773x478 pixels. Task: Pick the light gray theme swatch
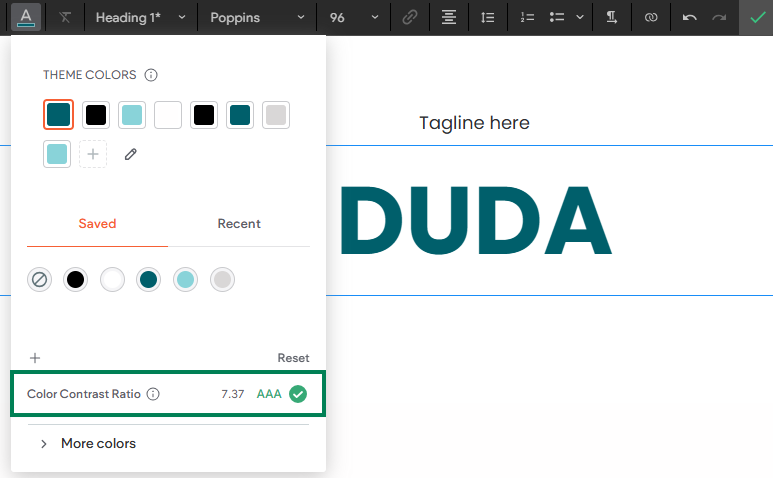276,115
